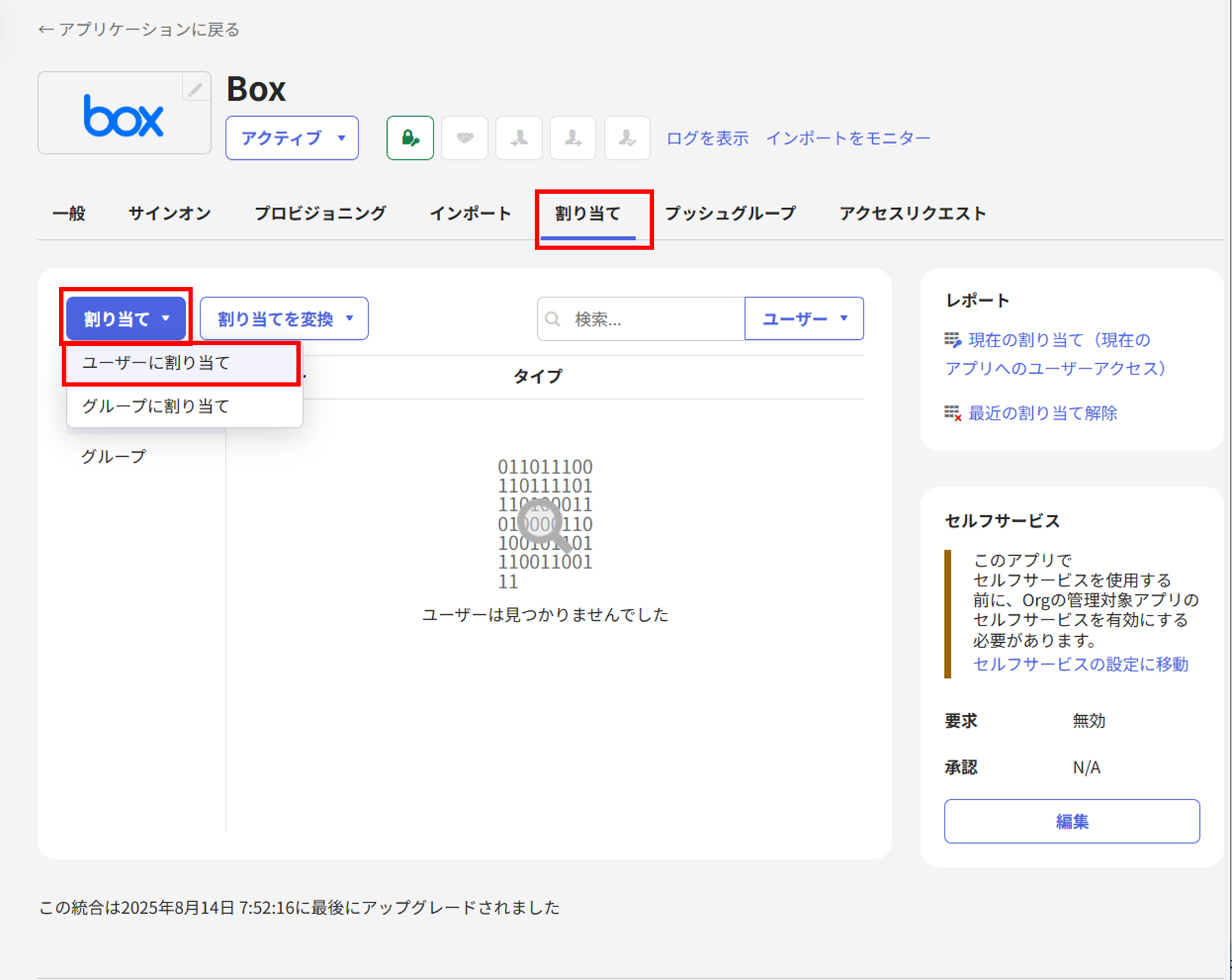
Task: Click the user provisioning icon with outbound arrow
Action: pos(573,138)
